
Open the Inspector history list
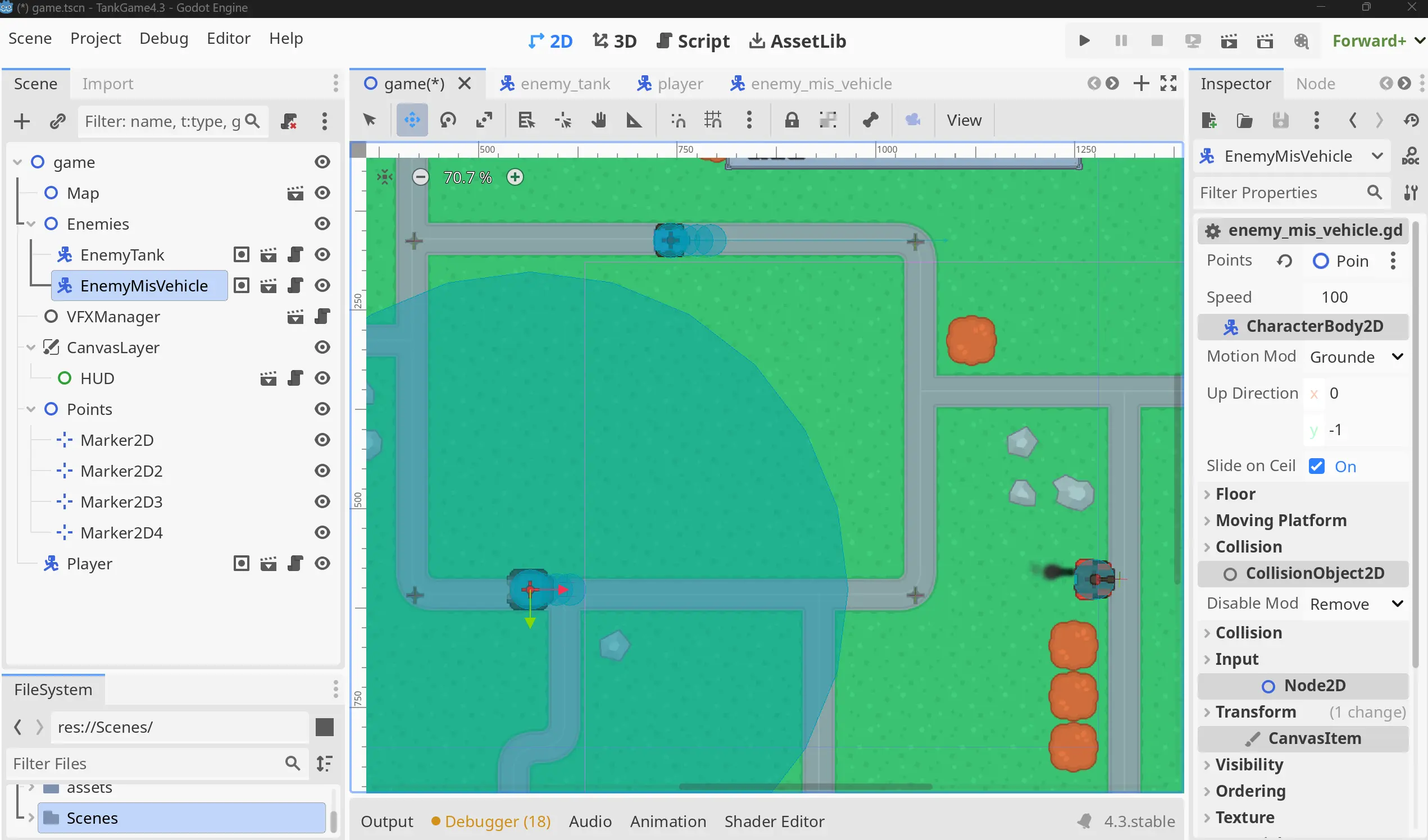point(1411,120)
